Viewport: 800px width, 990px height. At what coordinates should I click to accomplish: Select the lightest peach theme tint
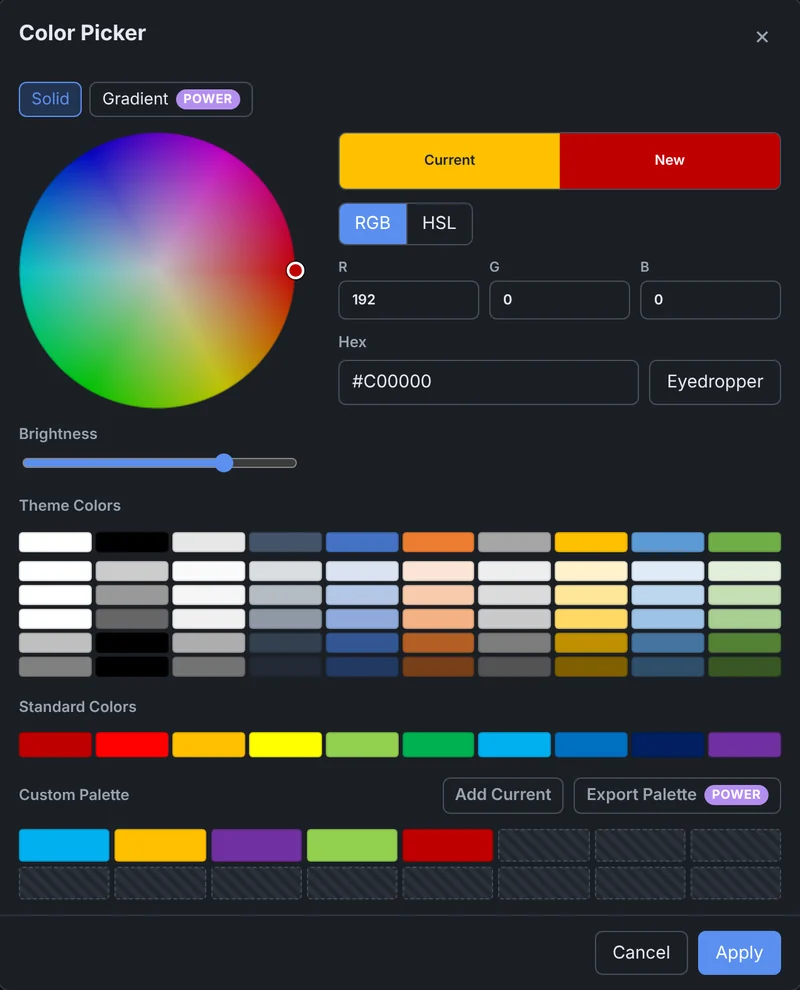click(438, 571)
